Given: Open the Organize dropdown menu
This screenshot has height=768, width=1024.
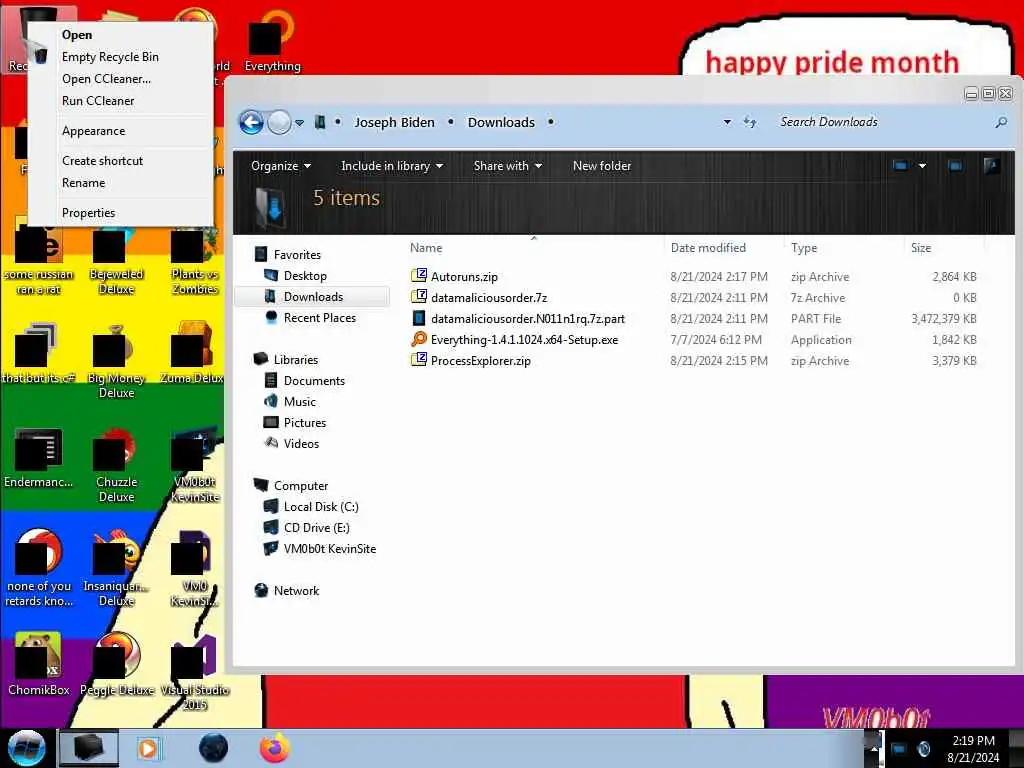Looking at the screenshot, I should coord(281,166).
